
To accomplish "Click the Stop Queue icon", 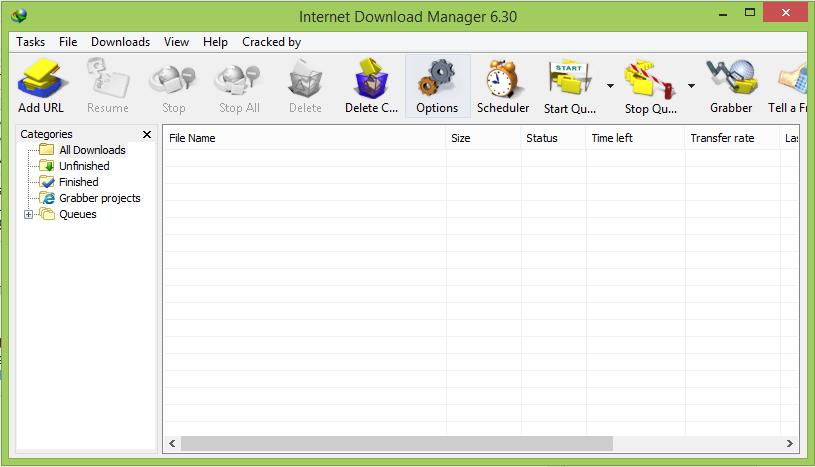I will 650,80.
